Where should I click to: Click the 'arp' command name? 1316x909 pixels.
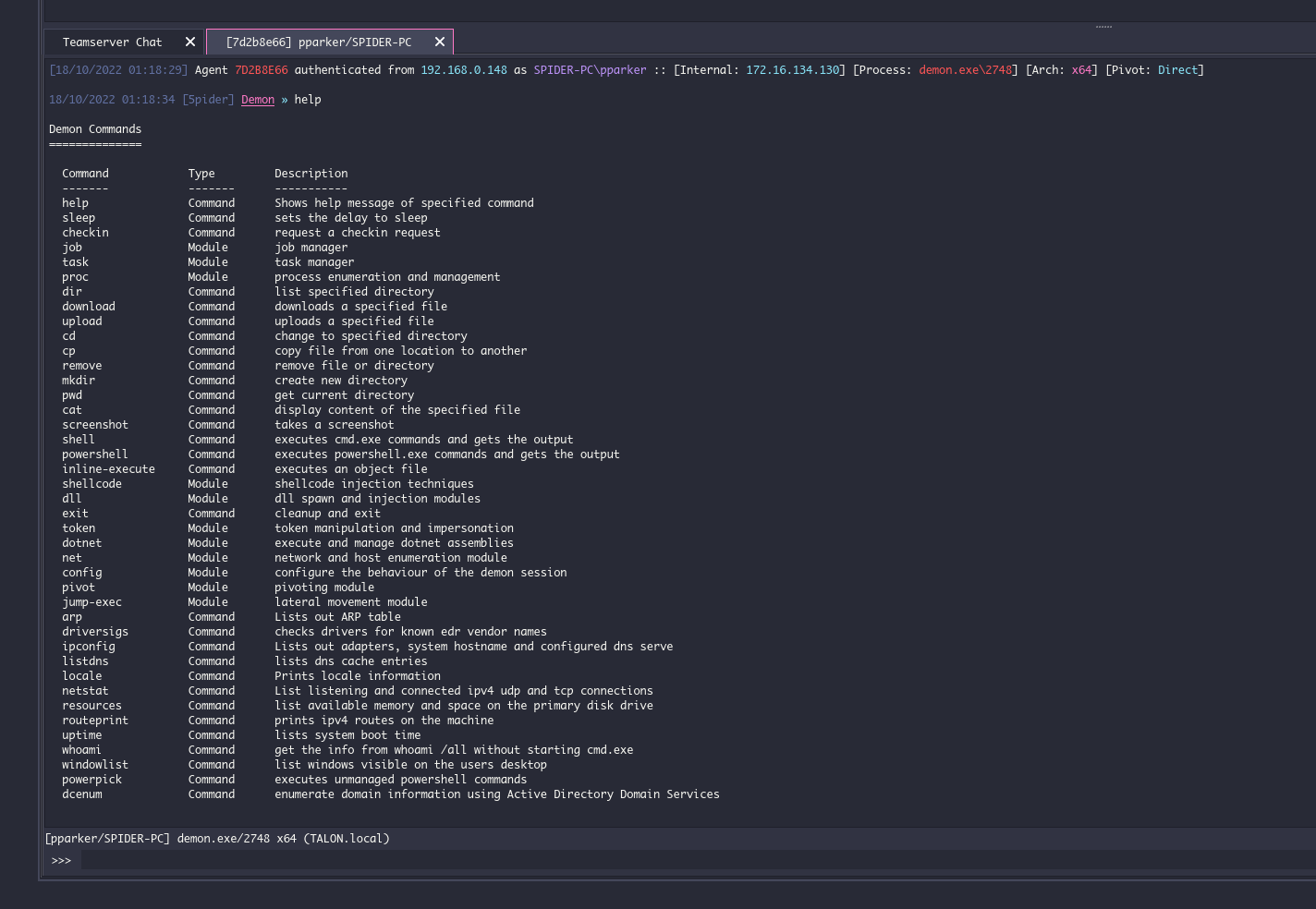(x=72, y=617)
